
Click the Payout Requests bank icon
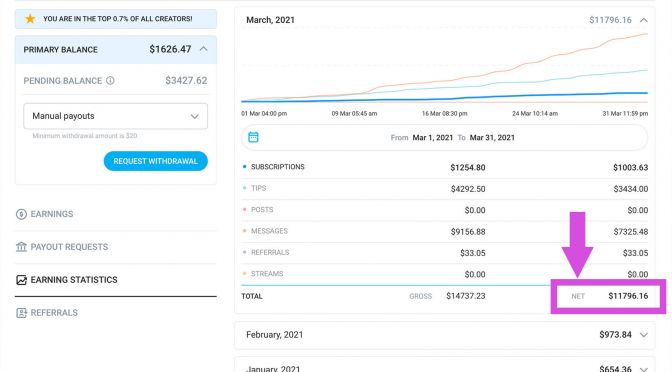[x=21, y=247]
